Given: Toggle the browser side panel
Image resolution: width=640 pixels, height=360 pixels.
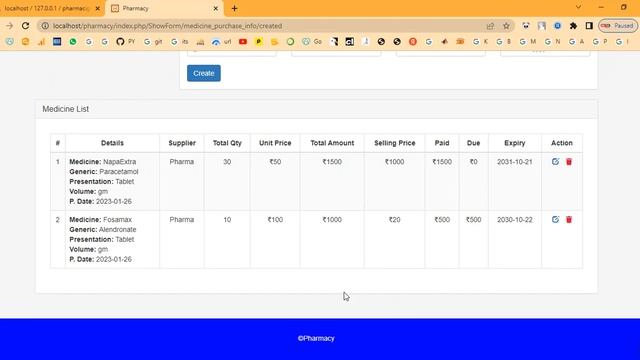Looking at the screenshot, I should coord(589,26).
